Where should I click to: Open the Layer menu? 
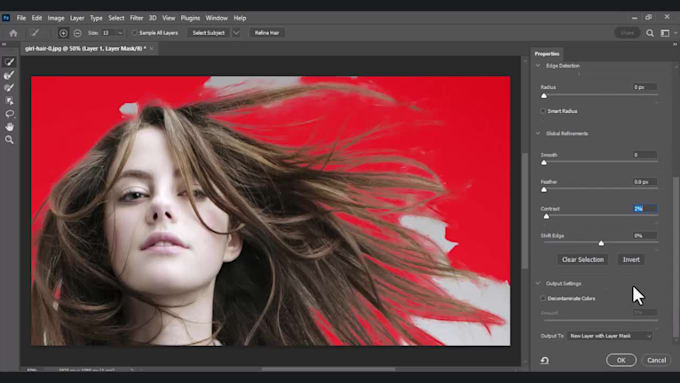coord(77,18)
